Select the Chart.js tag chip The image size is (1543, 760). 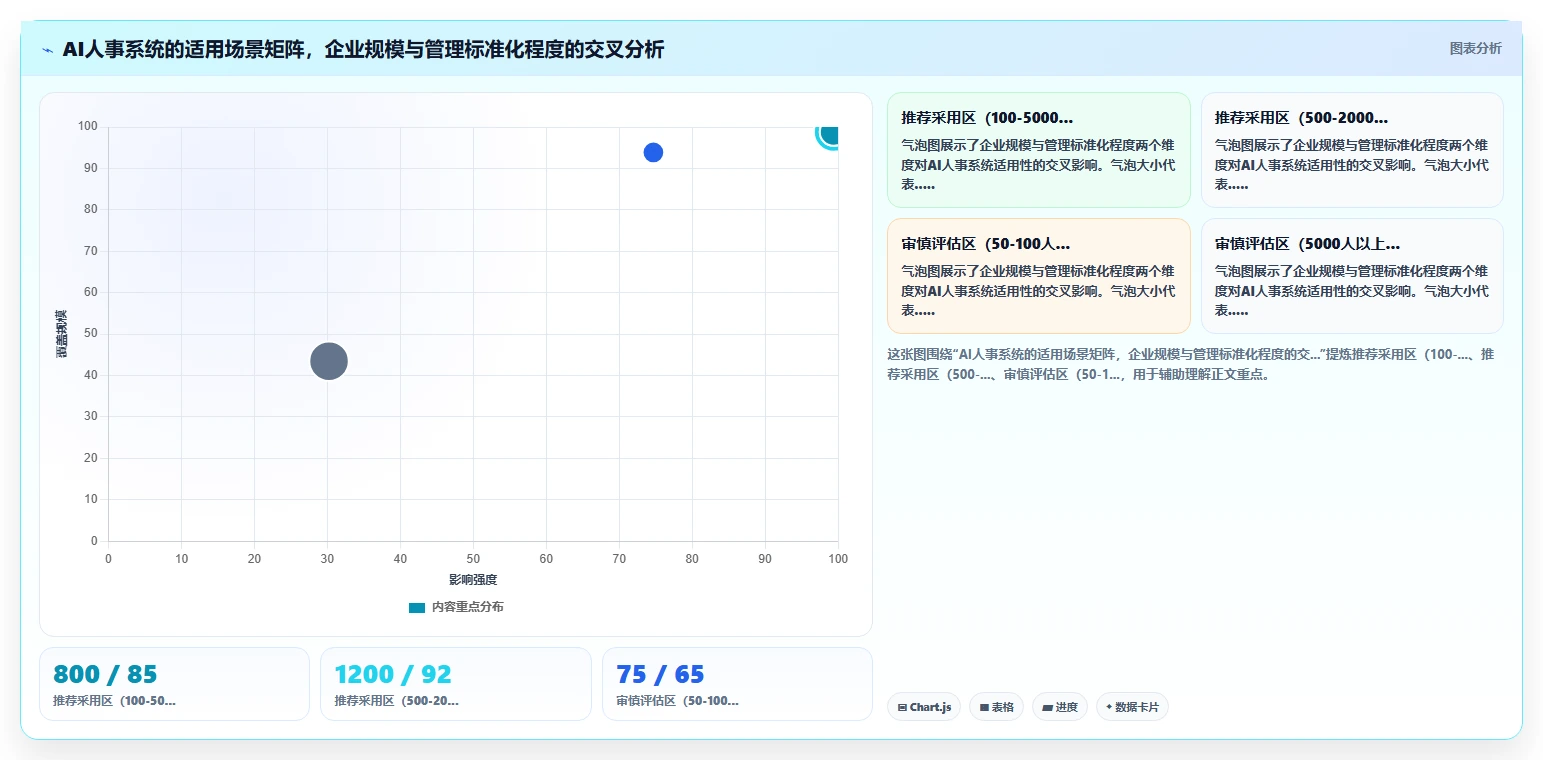[x=923, y=707]
